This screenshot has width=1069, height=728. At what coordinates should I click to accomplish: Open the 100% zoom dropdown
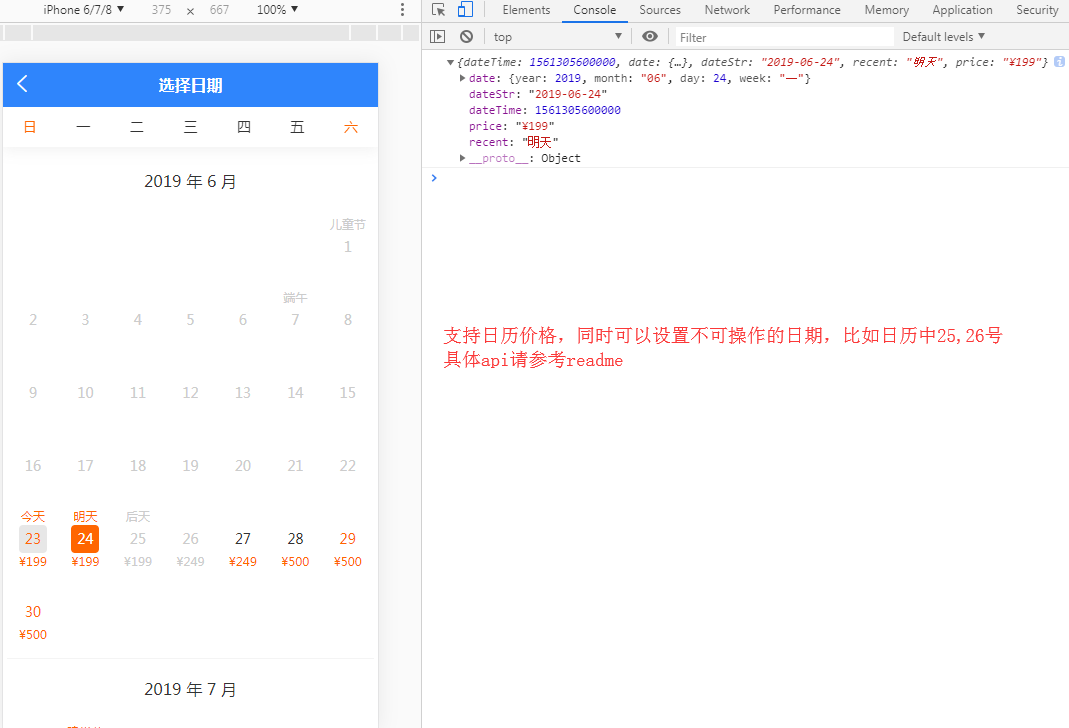click(x=277, y=10)
